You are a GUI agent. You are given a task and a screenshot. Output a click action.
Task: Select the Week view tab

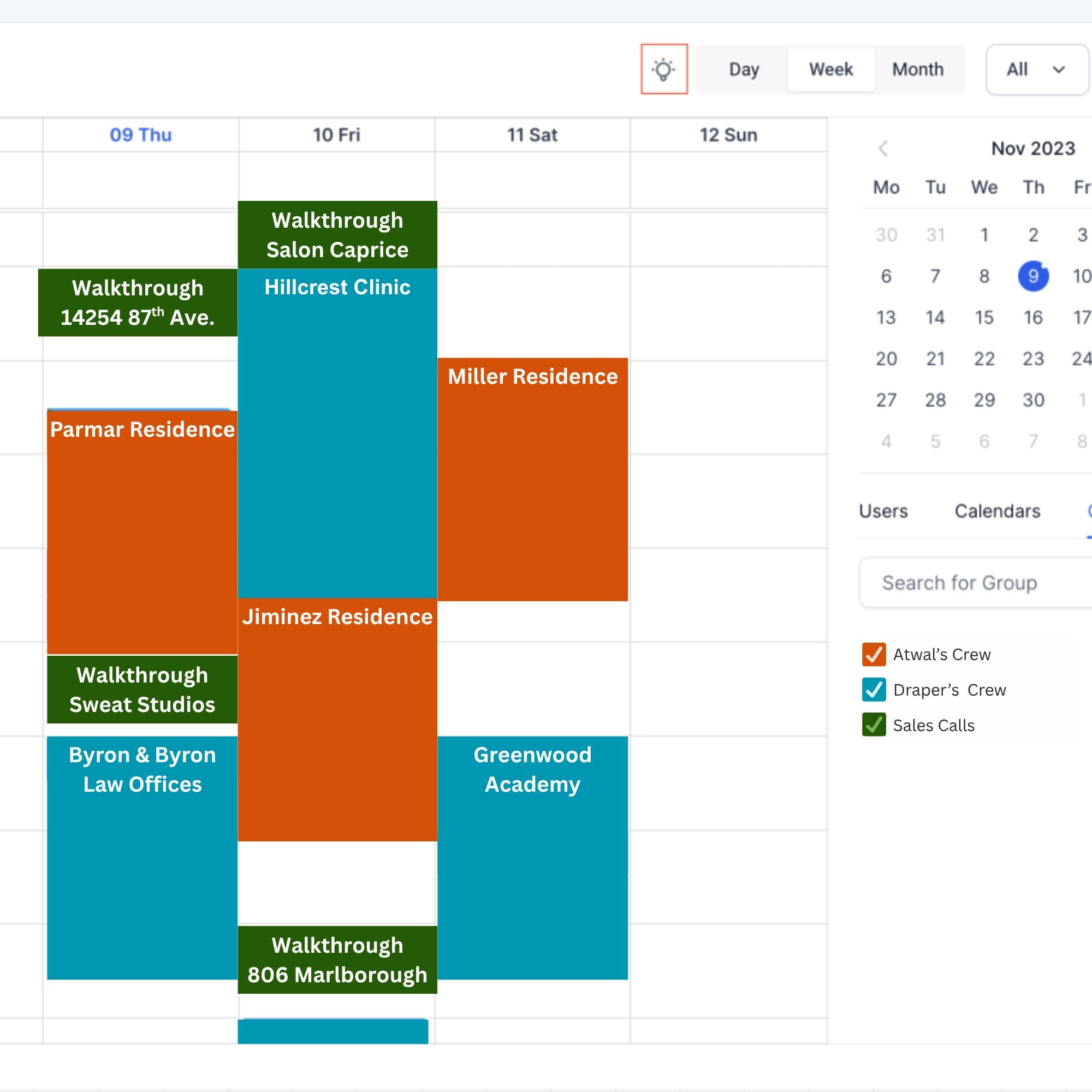coord(830,69)
